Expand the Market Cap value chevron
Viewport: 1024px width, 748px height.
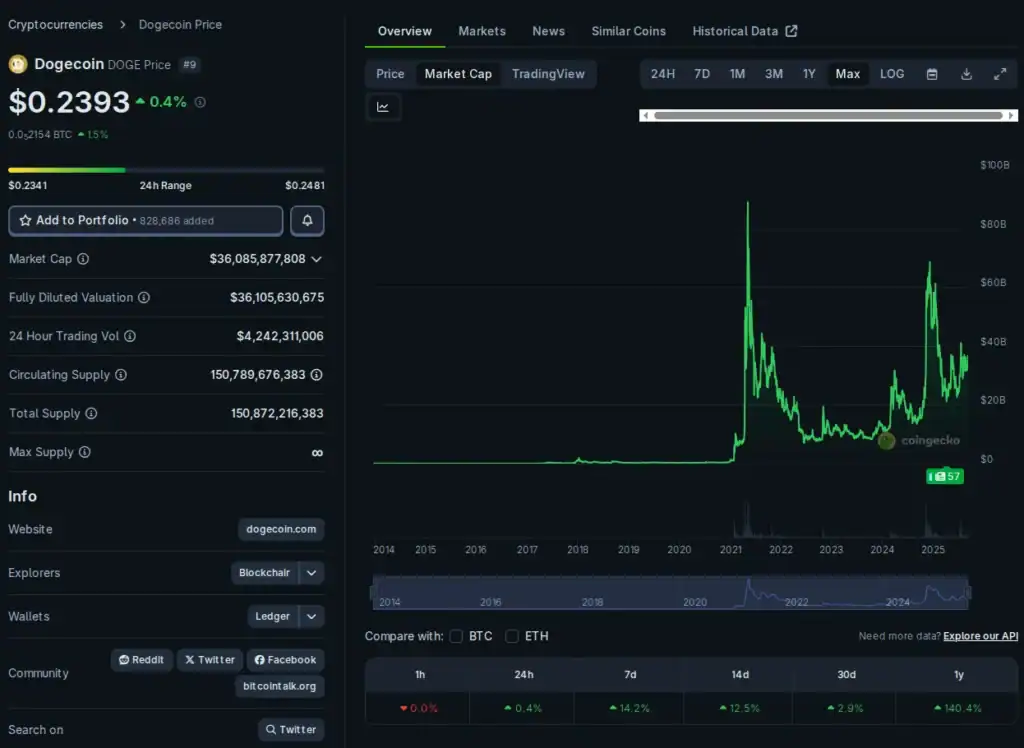click(x=317, y=259)
